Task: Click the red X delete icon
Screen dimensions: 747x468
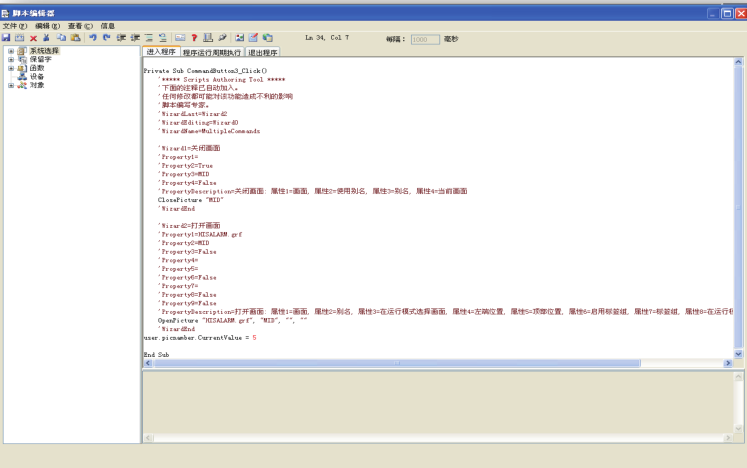Action: pyautogui.click(x=33, y=38)
